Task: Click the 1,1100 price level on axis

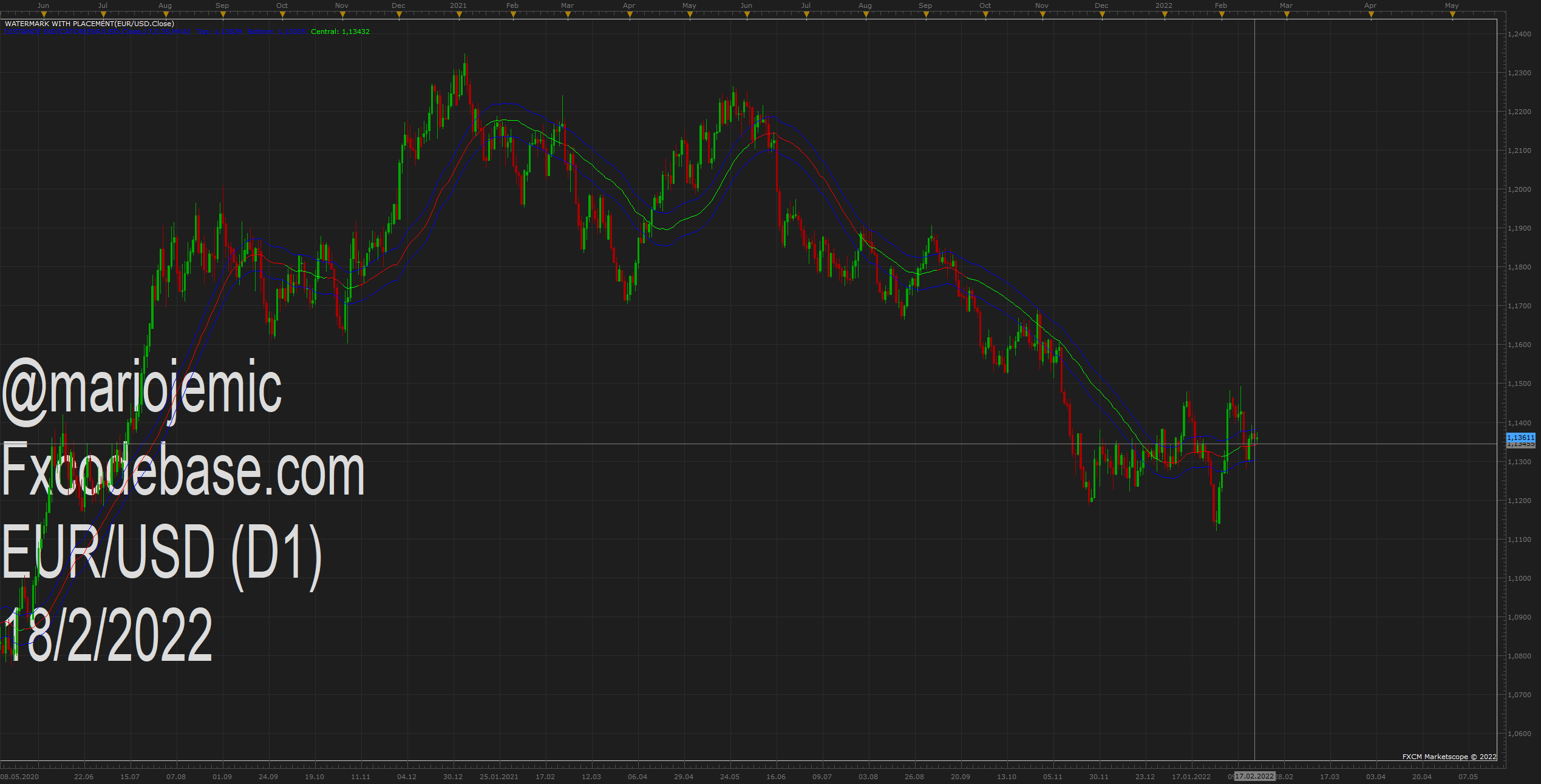Action: coord(1520,539)
